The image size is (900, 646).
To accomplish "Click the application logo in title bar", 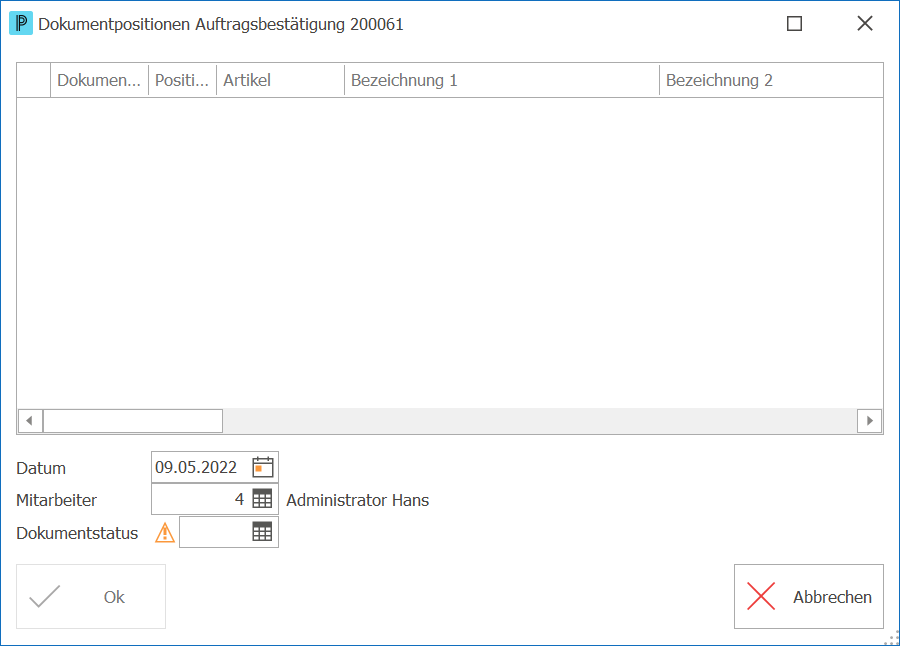I will click(21, 24).
